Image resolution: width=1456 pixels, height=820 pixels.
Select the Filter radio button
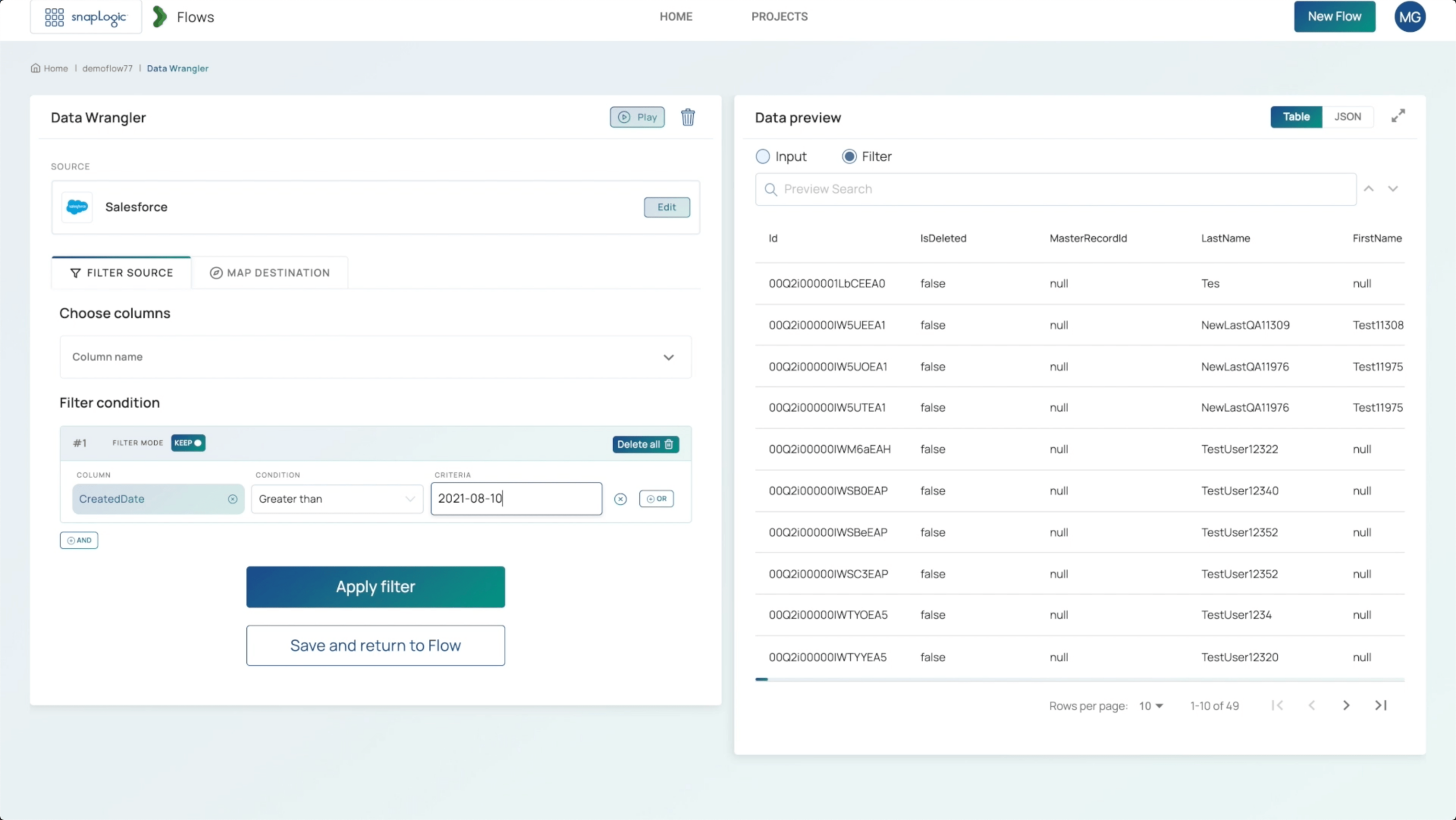pos(849,156)
